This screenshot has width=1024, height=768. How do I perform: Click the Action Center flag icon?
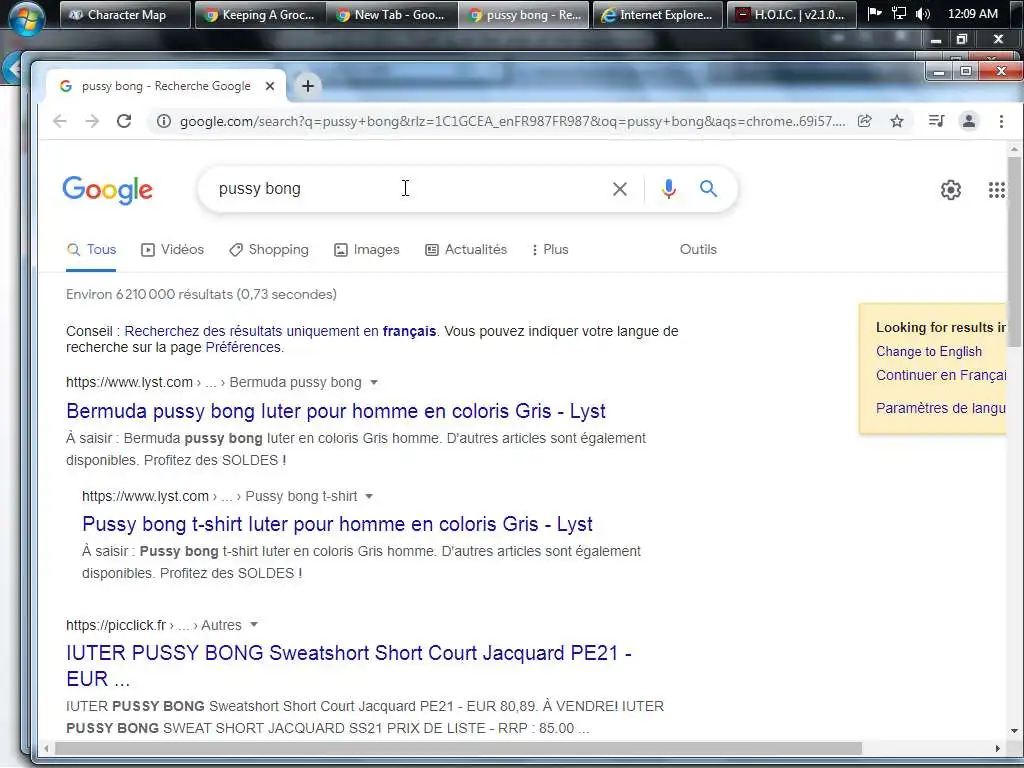click(x=875, y=14)
